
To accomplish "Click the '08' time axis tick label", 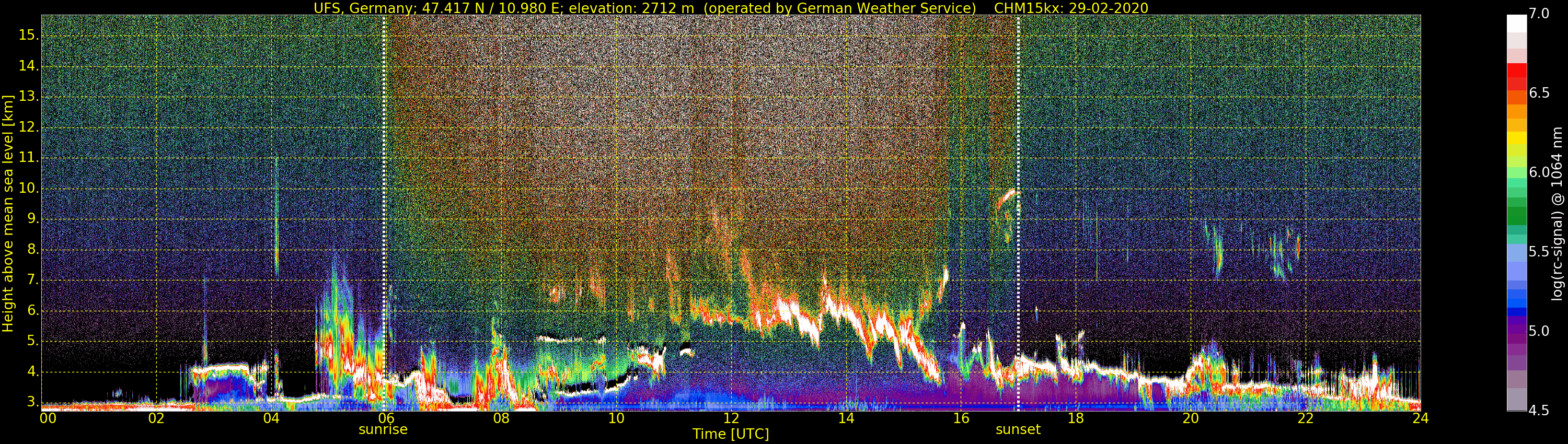I will point(501,418).
